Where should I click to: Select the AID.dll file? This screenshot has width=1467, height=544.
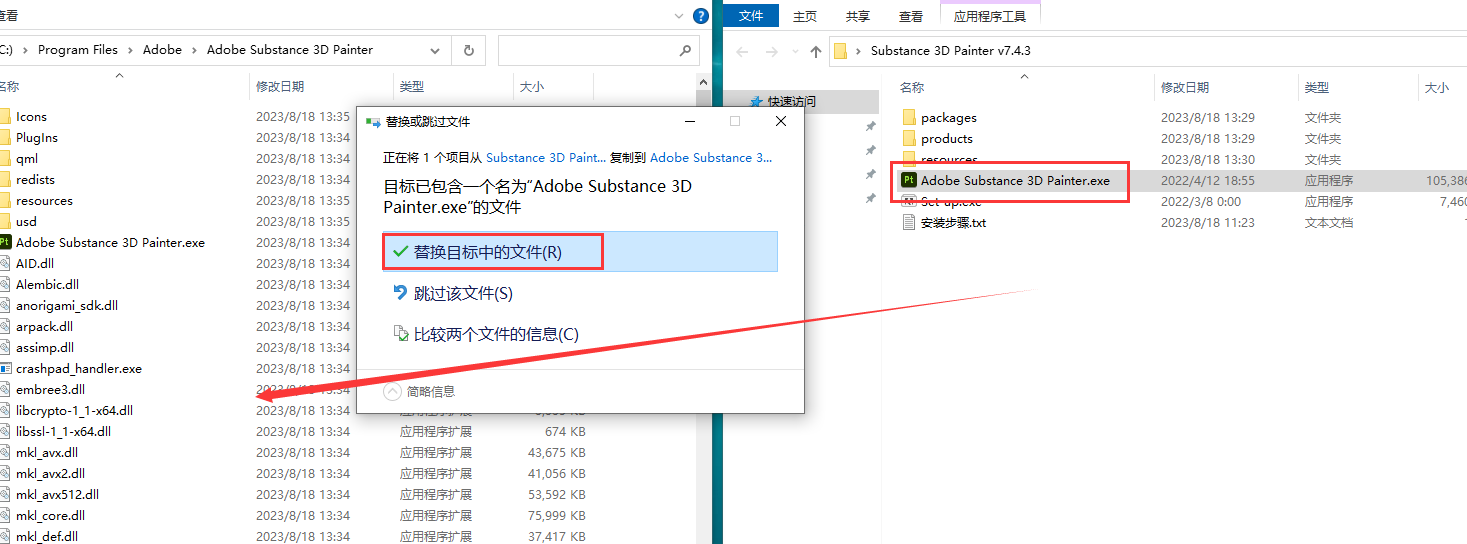(35, 264)
